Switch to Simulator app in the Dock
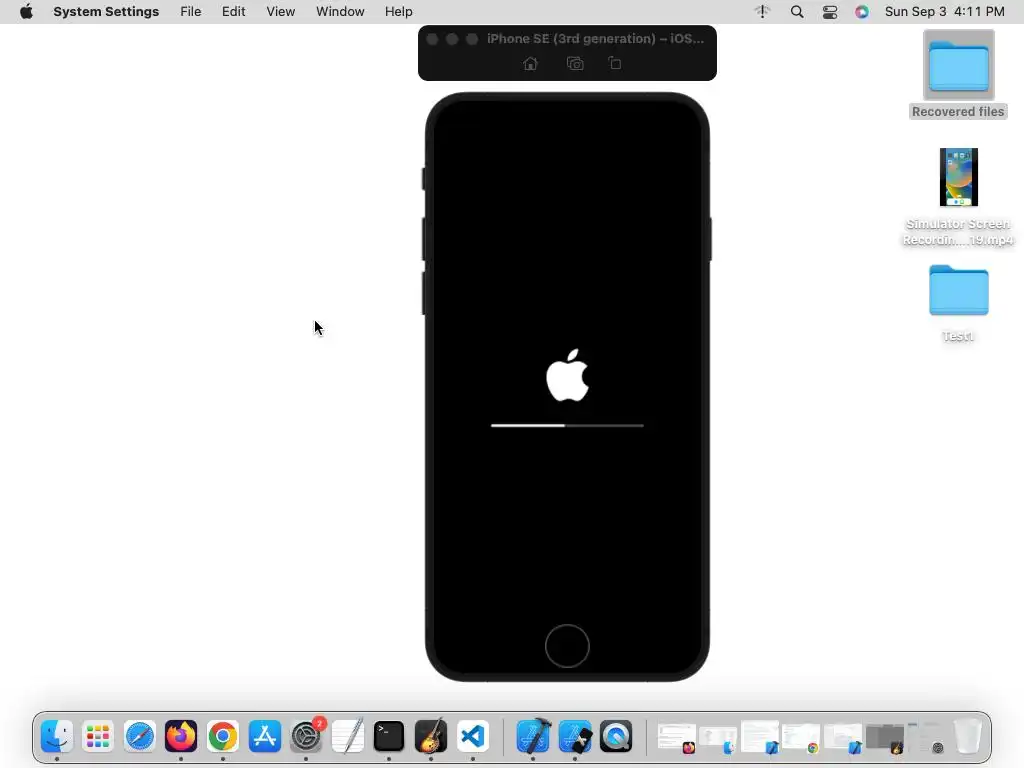1024x768 pixels. (575, 736)
